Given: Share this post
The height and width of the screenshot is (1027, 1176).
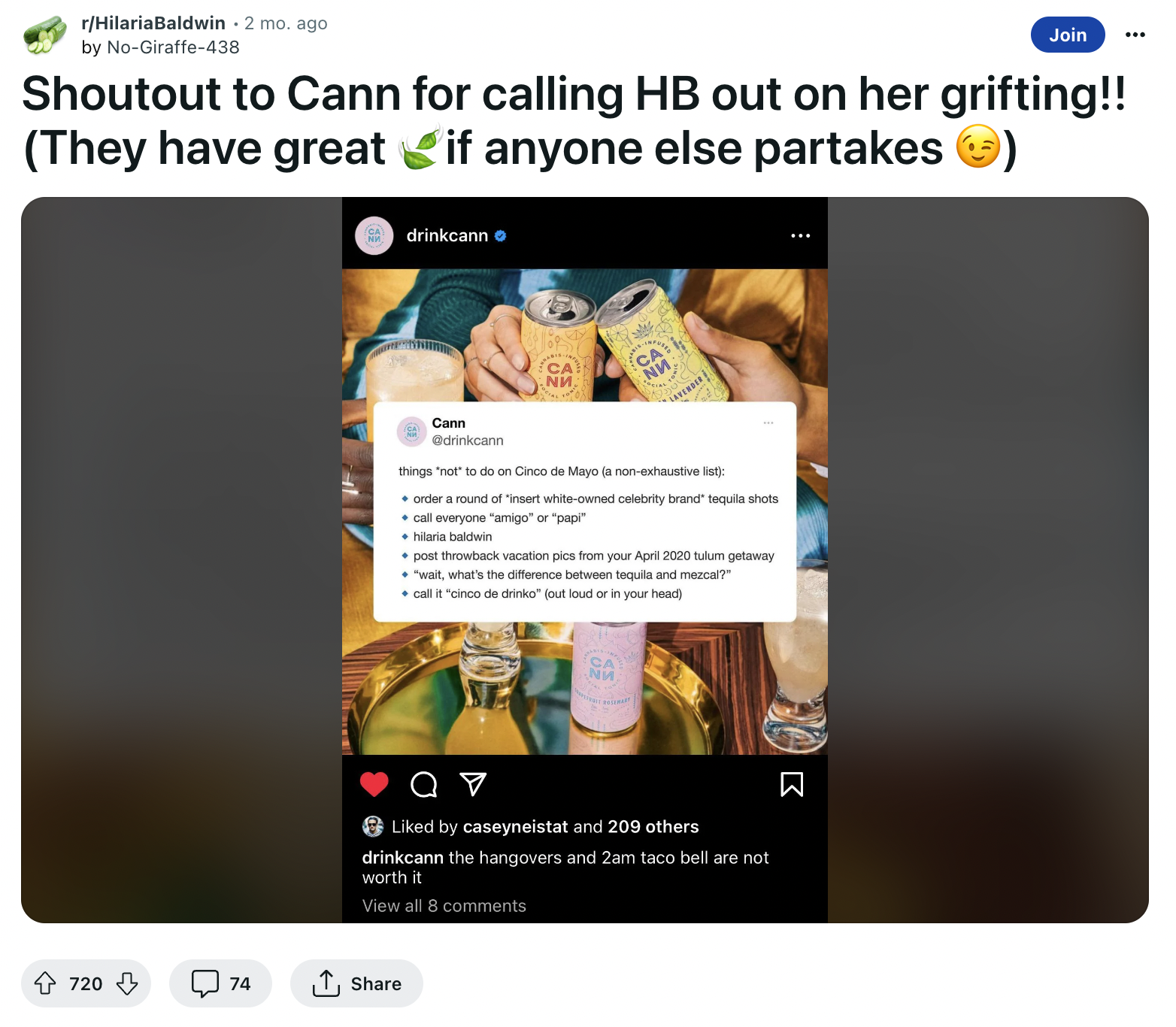Looking at the screenshot, I should 356,983.
